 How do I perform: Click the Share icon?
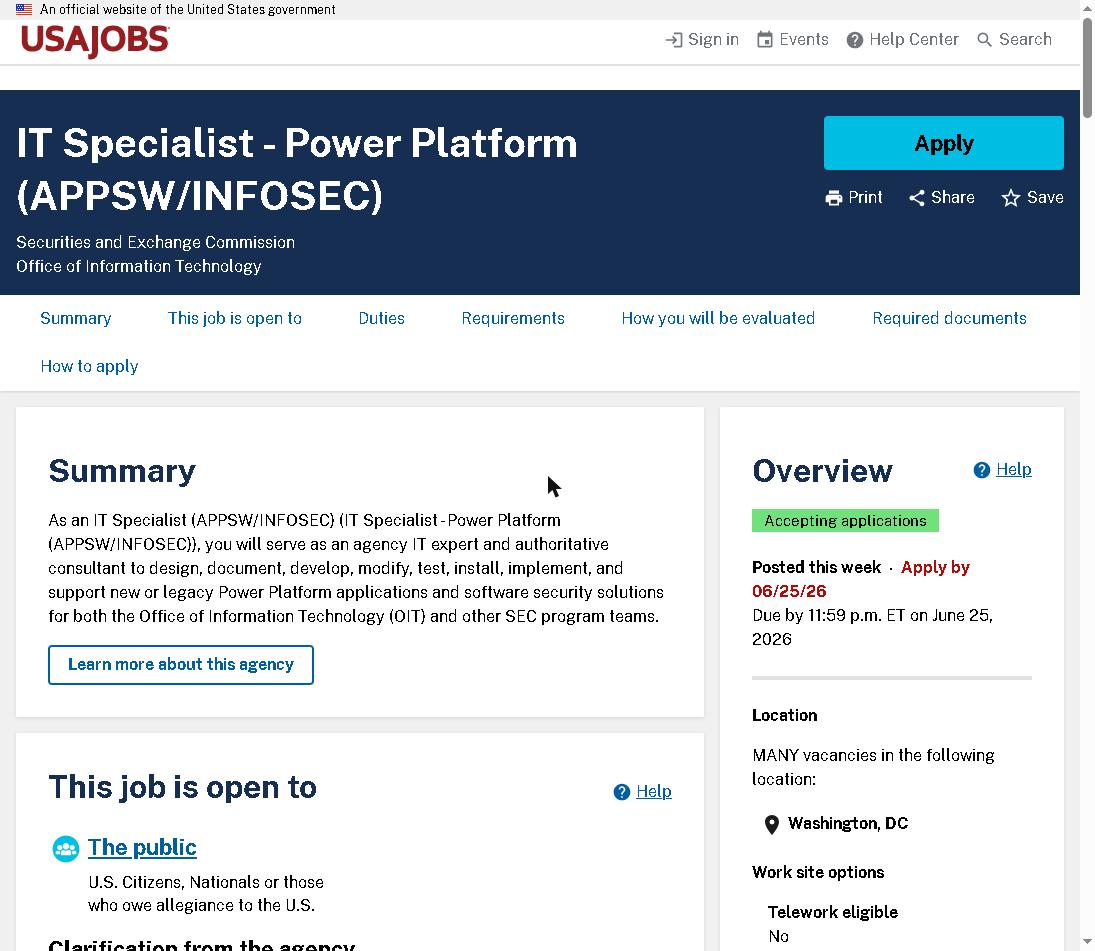click(916, 198)
